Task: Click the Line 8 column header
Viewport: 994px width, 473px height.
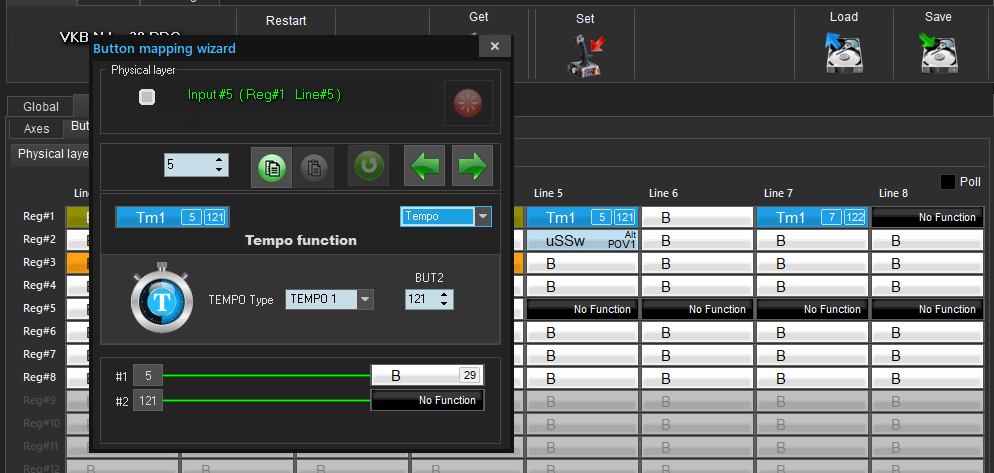Action: coord(893,193)
